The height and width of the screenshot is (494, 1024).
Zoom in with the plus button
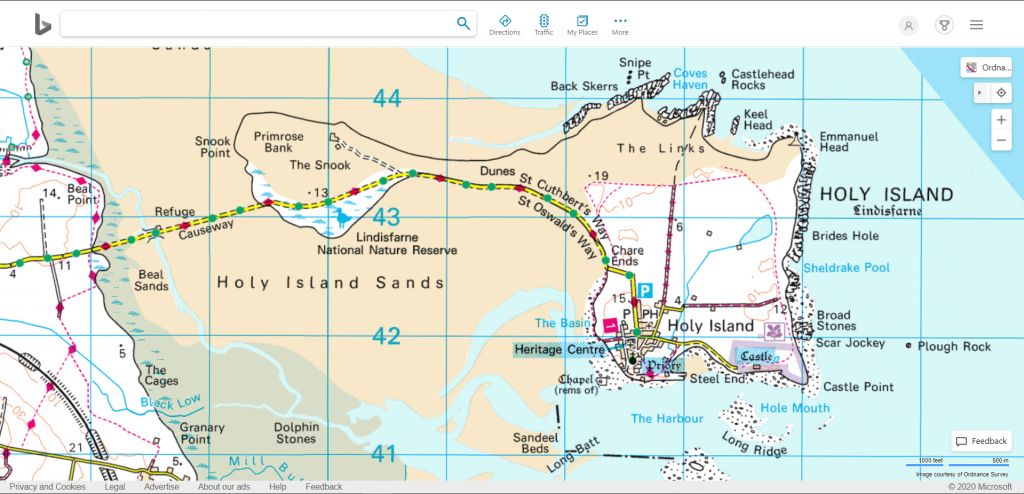coord(1001,120)
